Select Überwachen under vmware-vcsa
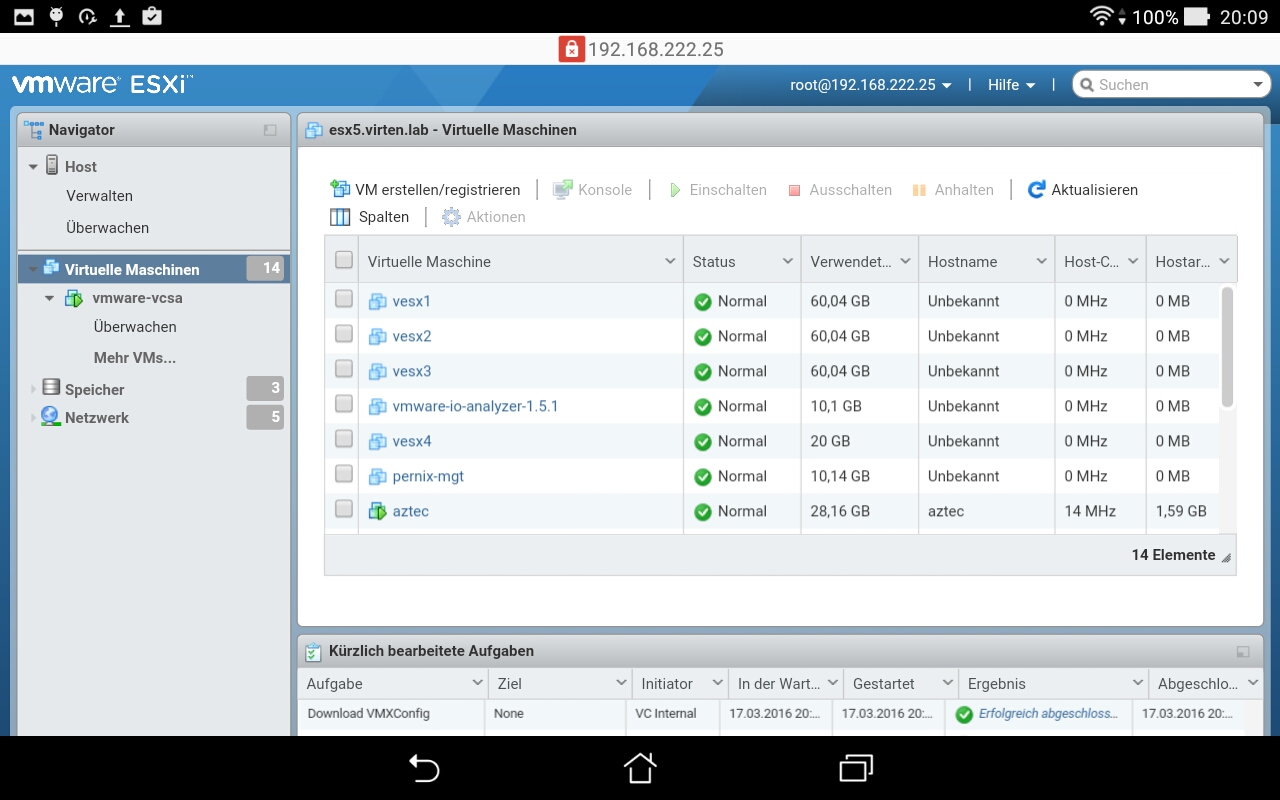 click(x=135, y=326)
